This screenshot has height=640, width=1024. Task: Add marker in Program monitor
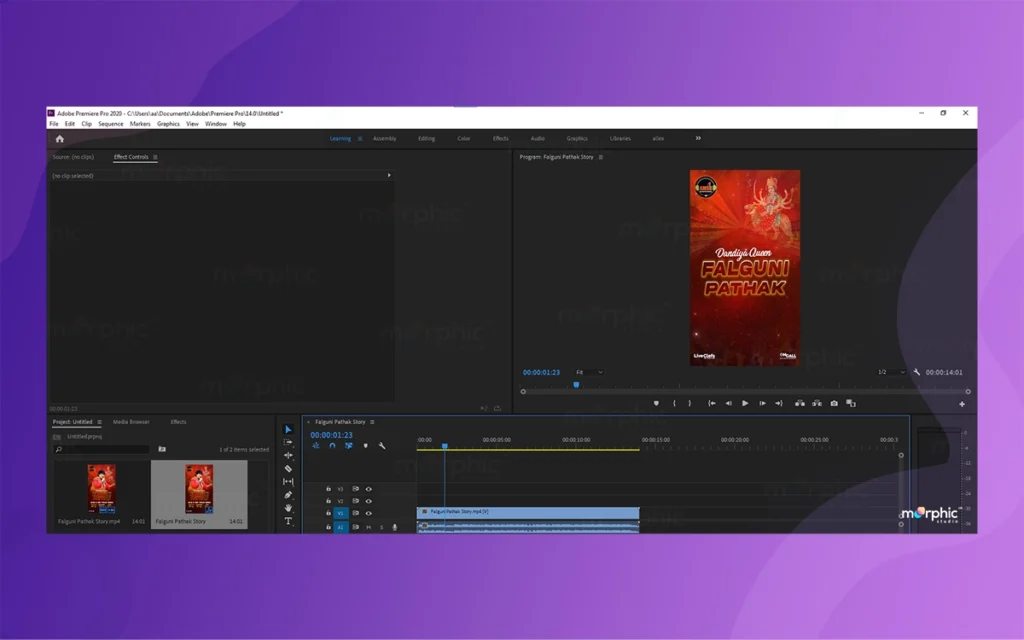[x=656, y=404]
